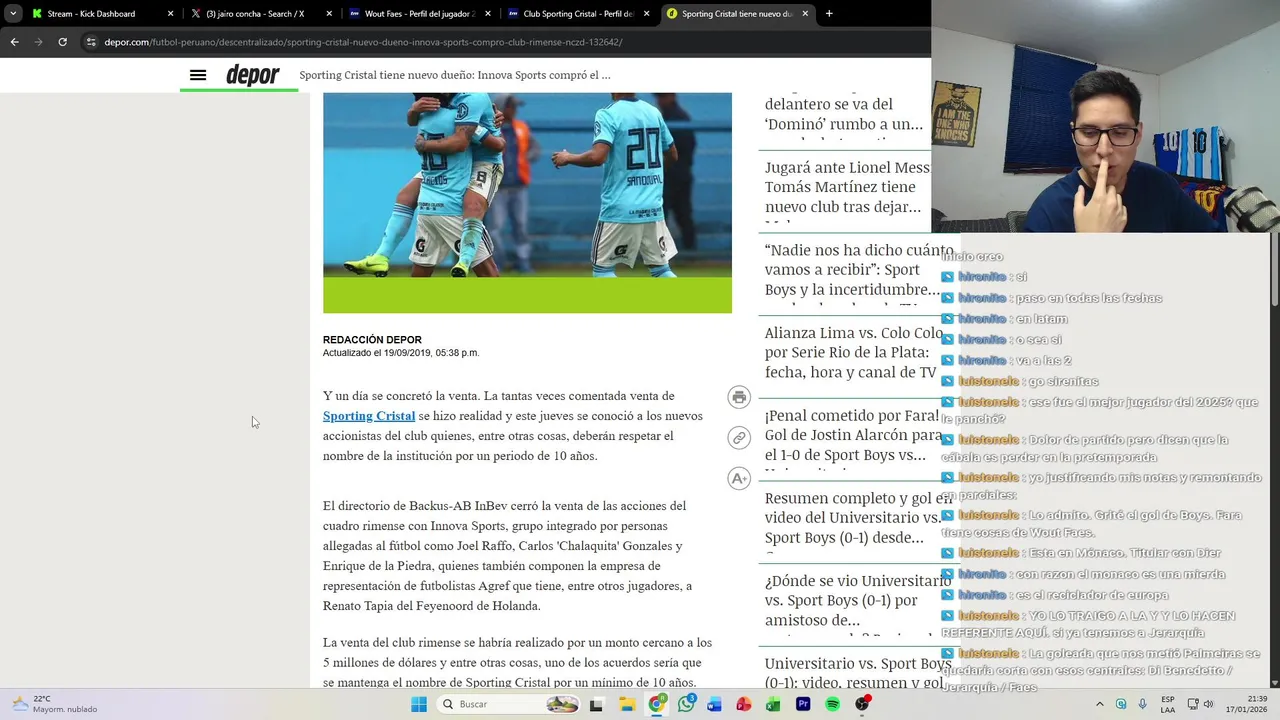Open the Sporting Cristal hyperlink in article
The height and width of the screenshot is (720, 1280).
[x=369, y=416]
